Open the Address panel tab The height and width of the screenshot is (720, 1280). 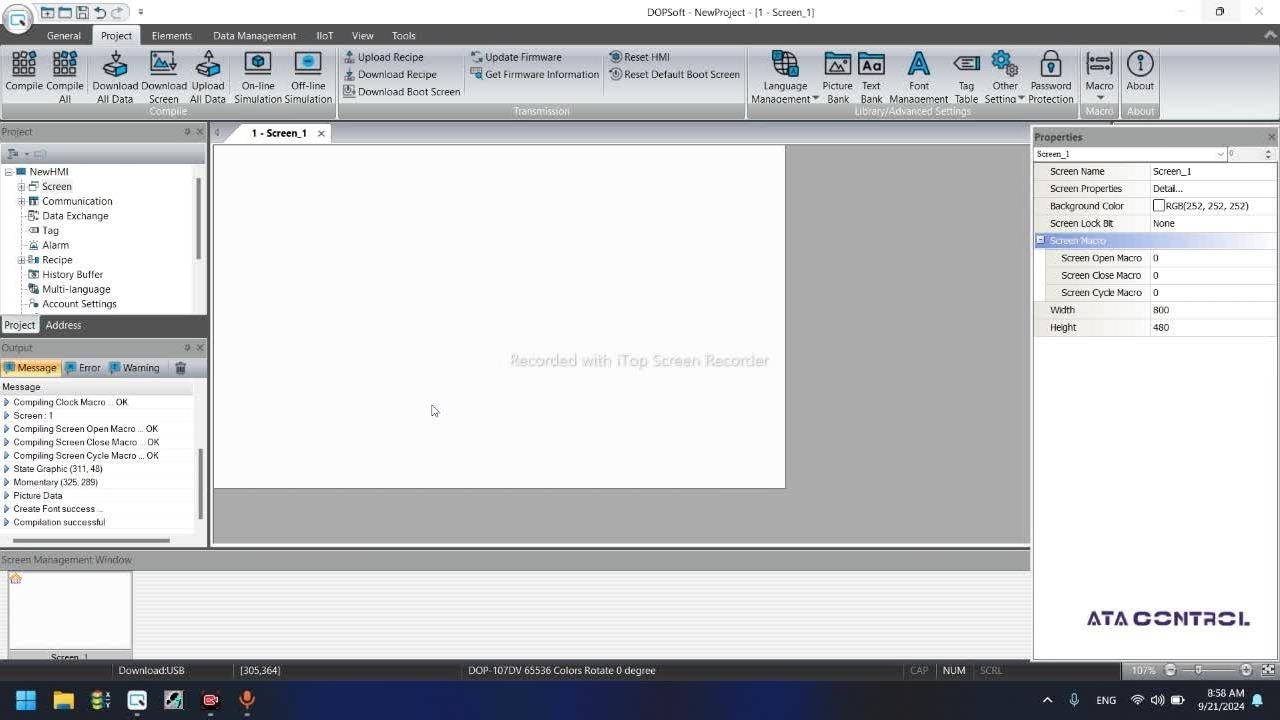(x=63, y=325)
